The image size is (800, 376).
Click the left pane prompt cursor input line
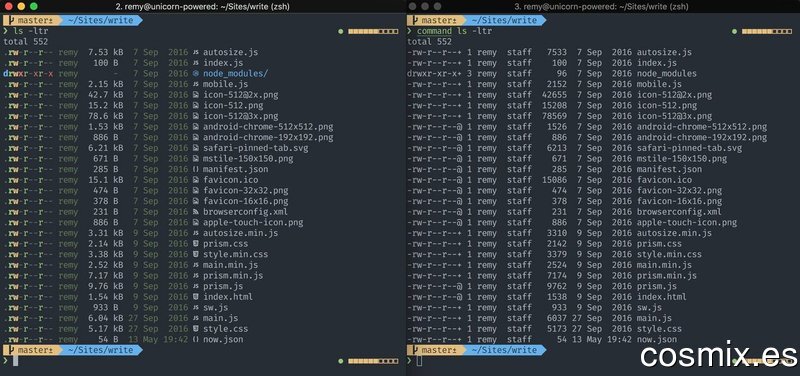15,361
